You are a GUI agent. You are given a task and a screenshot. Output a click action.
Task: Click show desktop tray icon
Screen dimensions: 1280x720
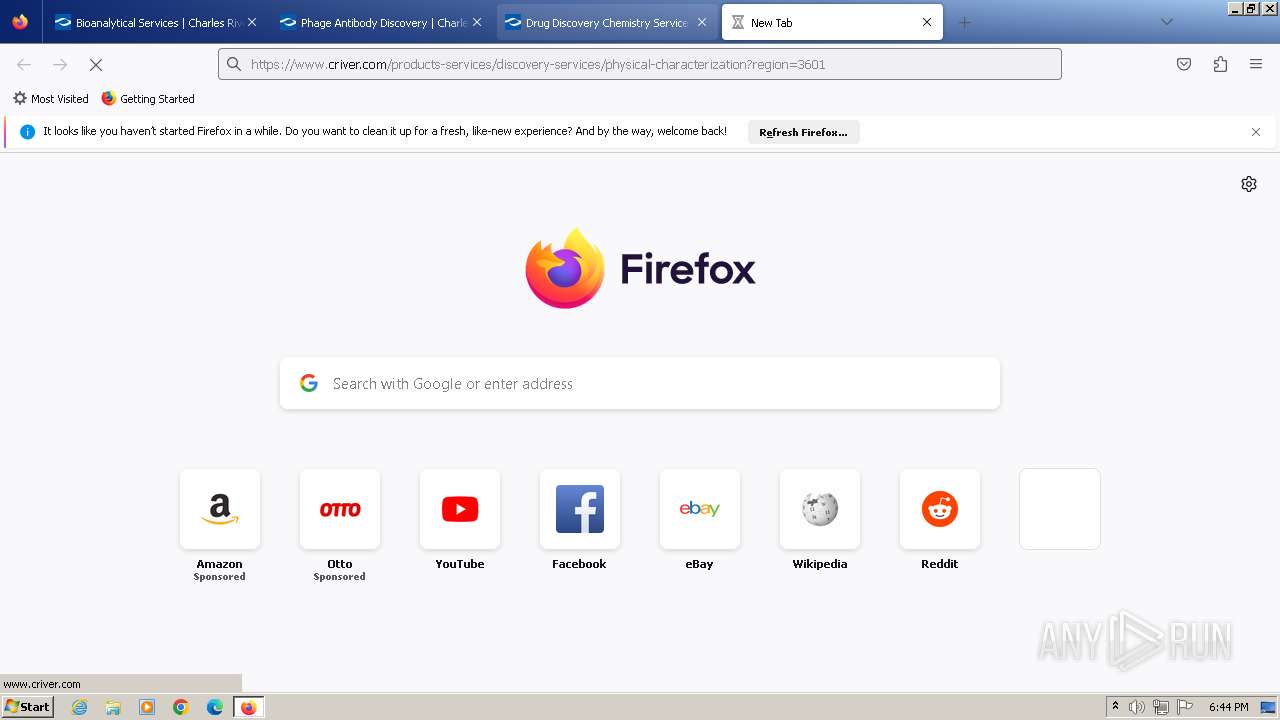(x=1269, y=707)
